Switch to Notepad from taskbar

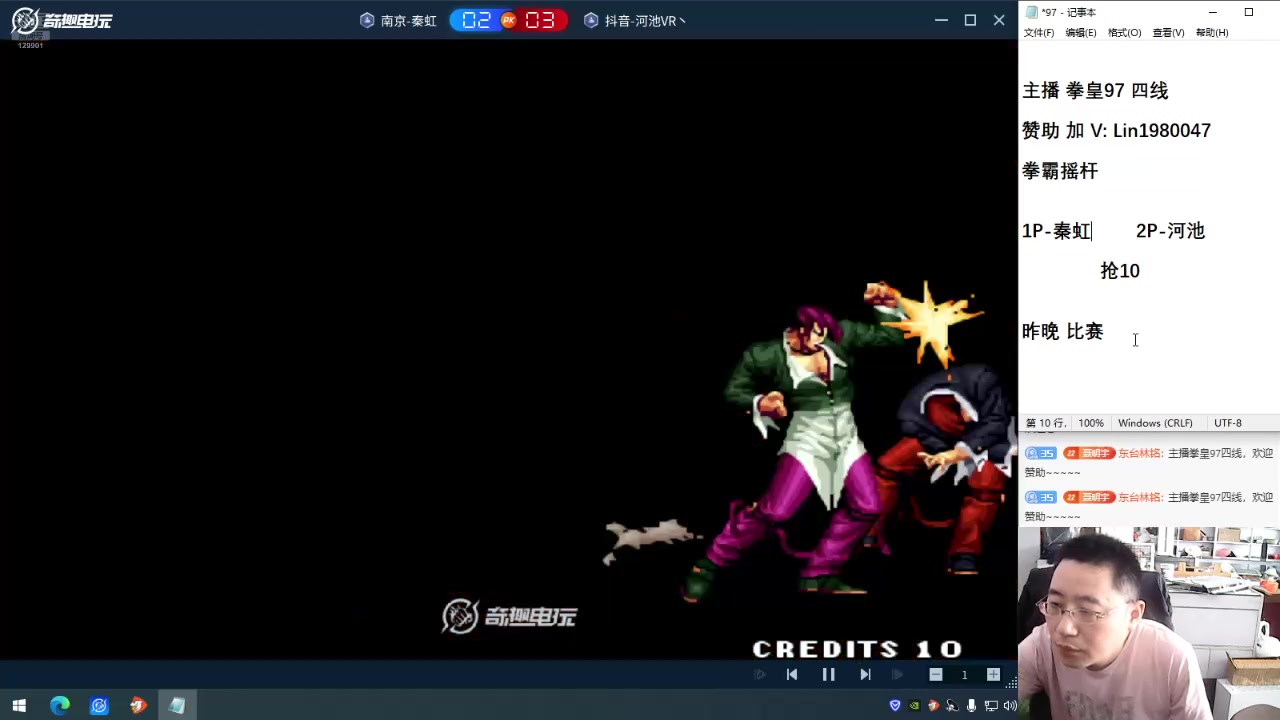[177, 705]
